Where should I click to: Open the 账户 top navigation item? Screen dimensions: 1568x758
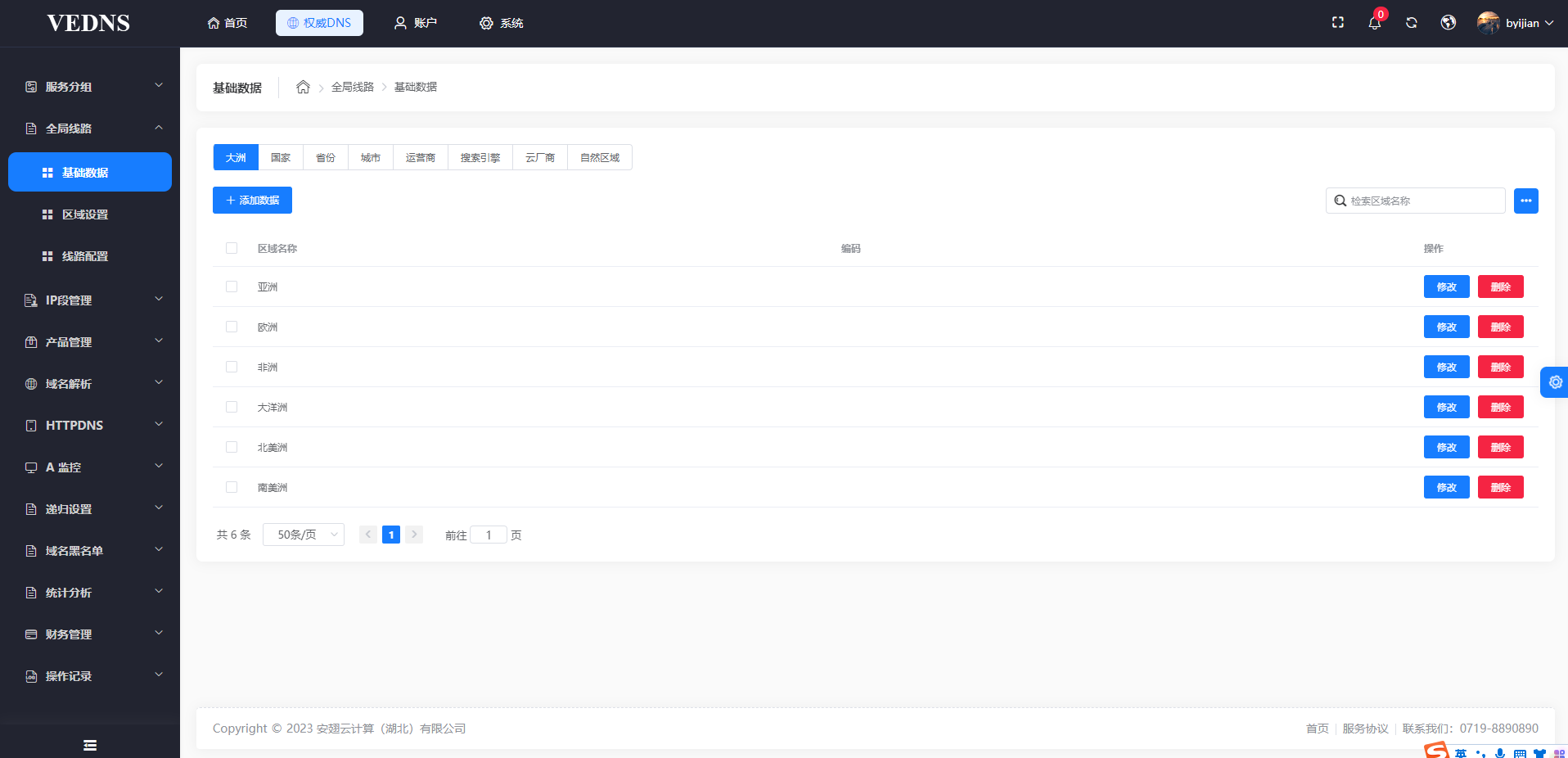click(416, 23)
